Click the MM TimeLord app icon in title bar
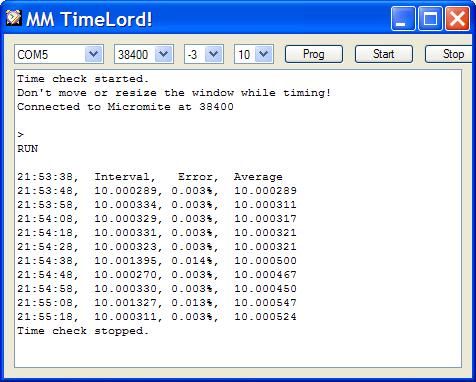 (14, 18)
